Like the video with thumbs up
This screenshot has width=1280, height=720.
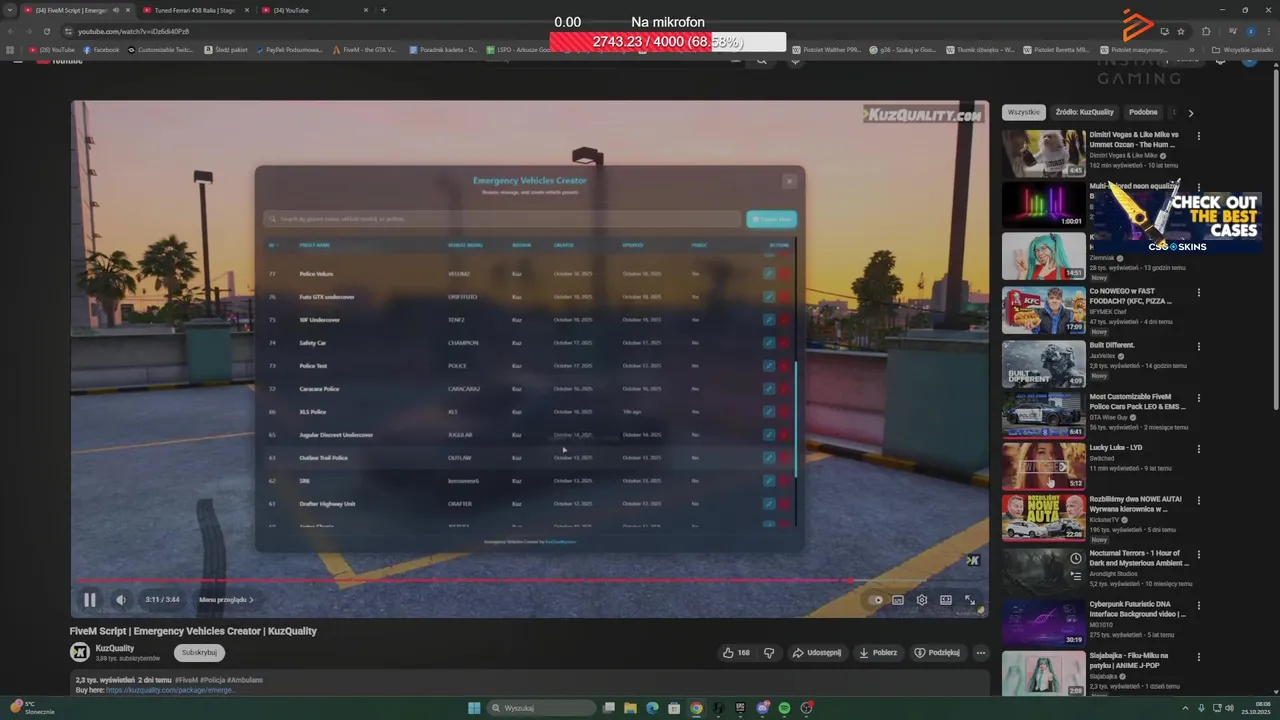[737, 653]
